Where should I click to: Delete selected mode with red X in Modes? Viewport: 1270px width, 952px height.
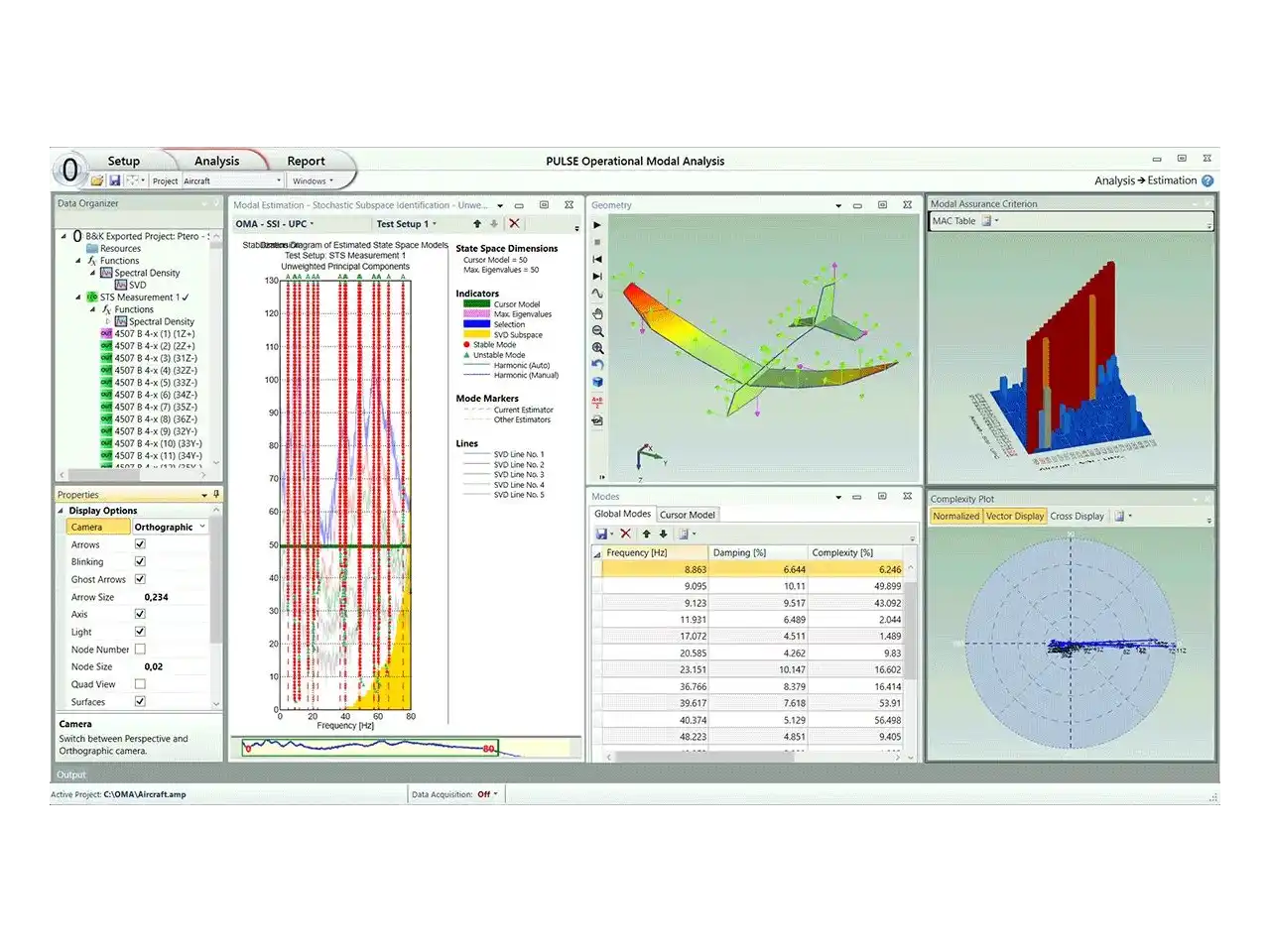point(626,534)
